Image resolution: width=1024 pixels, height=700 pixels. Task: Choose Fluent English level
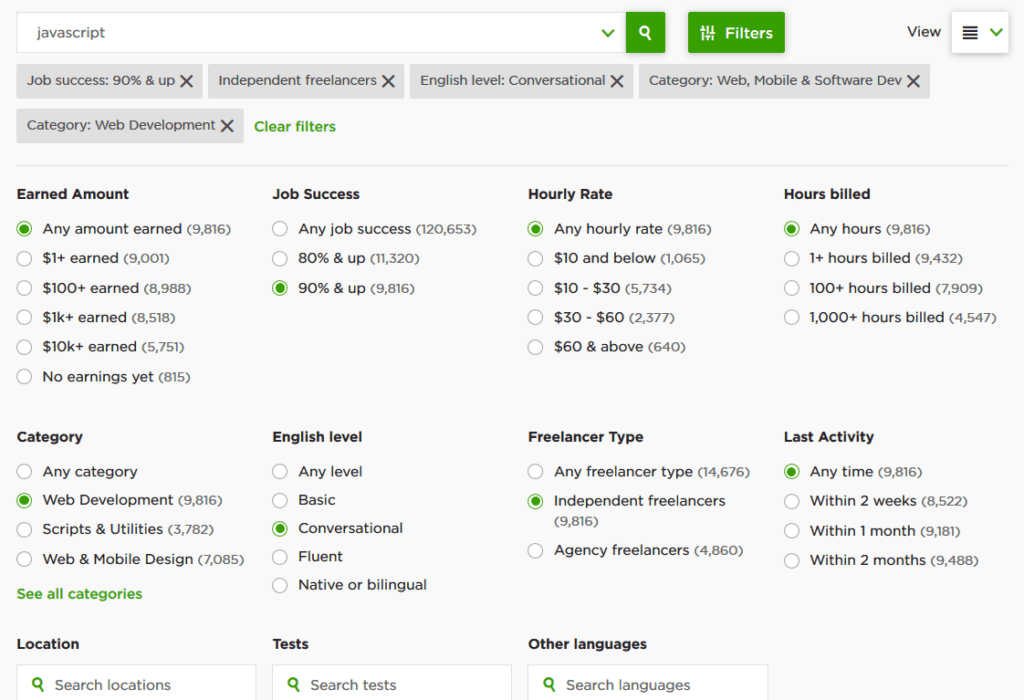(280, 557)
